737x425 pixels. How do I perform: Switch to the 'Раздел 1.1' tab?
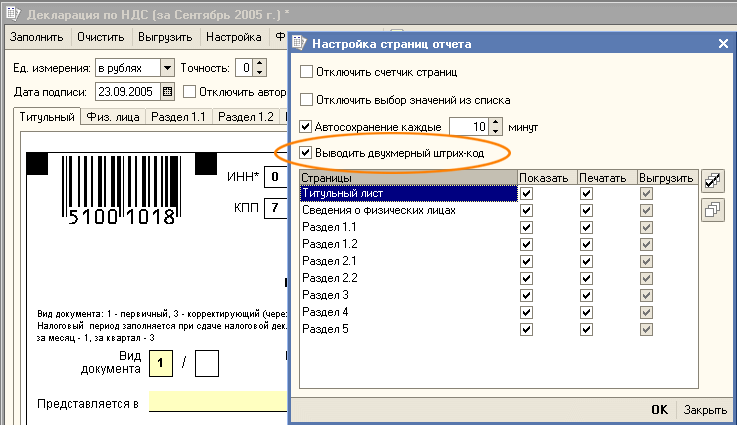coord(183,117)
